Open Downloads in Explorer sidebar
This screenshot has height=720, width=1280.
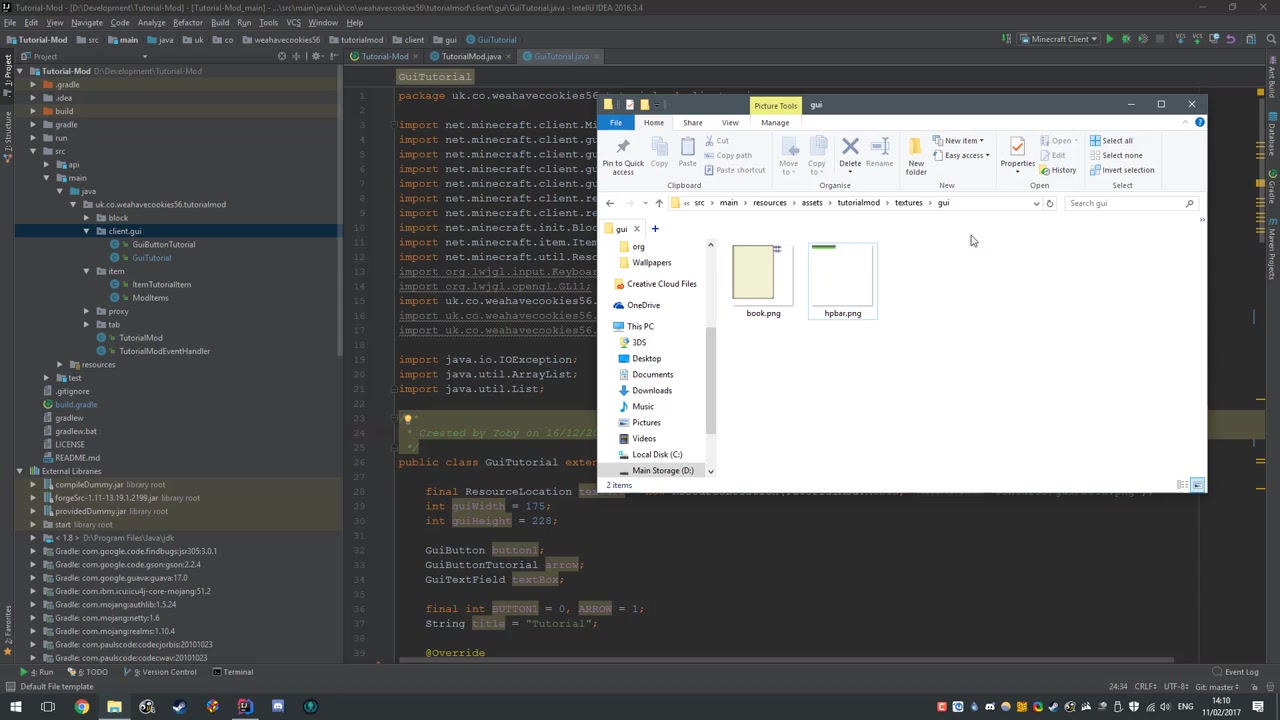point(652,391)
